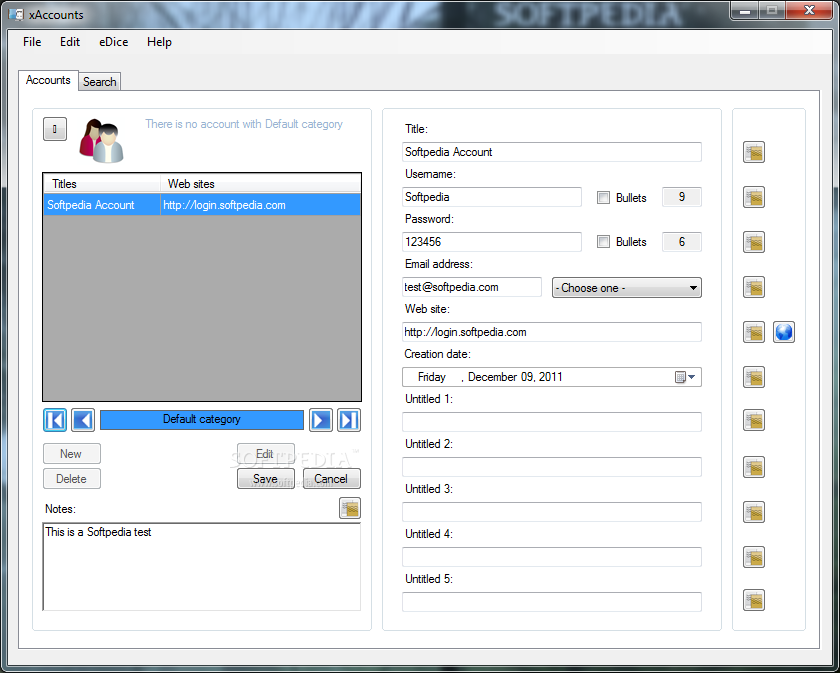Screen dimensions: 840x673
Task: Switch to the Search tab
Action: [100, 82]
